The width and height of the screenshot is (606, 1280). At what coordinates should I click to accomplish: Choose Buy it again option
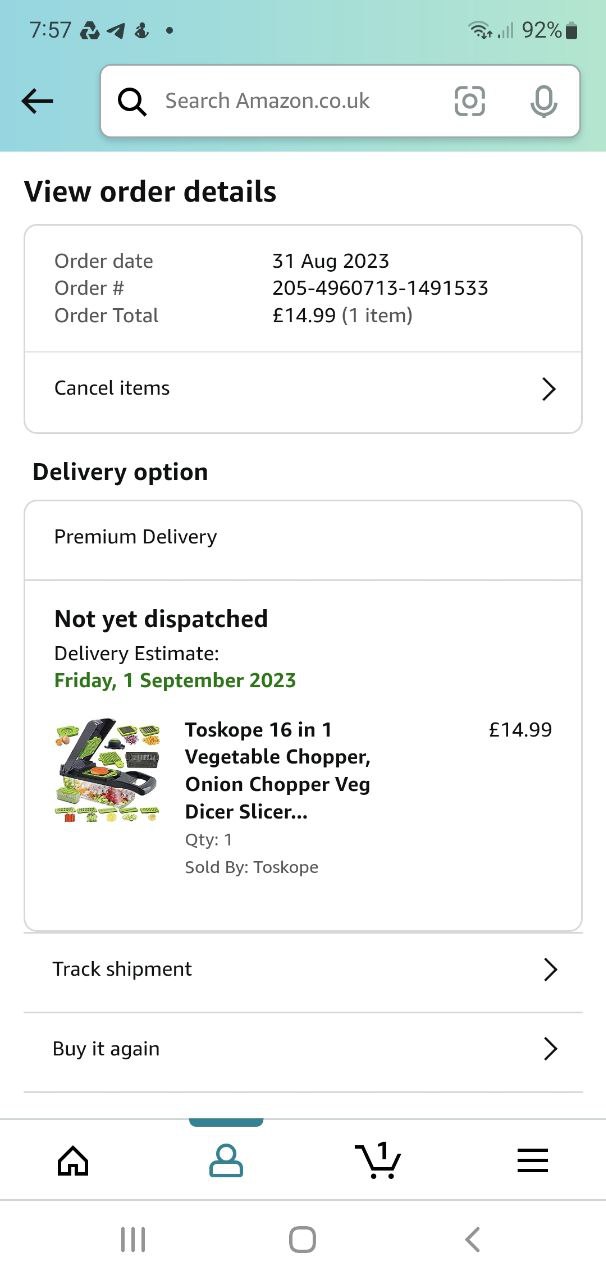click(106, 1049)
